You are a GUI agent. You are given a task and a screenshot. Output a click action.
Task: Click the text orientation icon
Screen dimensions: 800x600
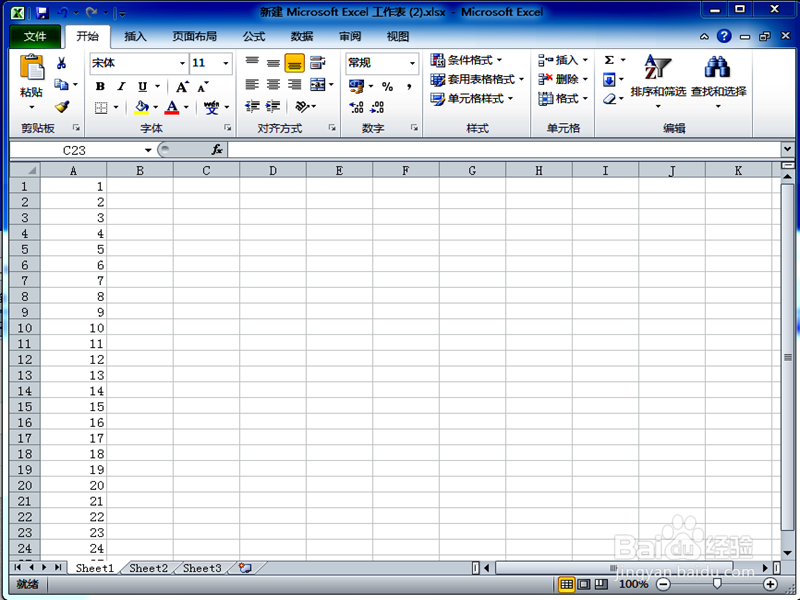pyautogui.click(x=302, y=106)
